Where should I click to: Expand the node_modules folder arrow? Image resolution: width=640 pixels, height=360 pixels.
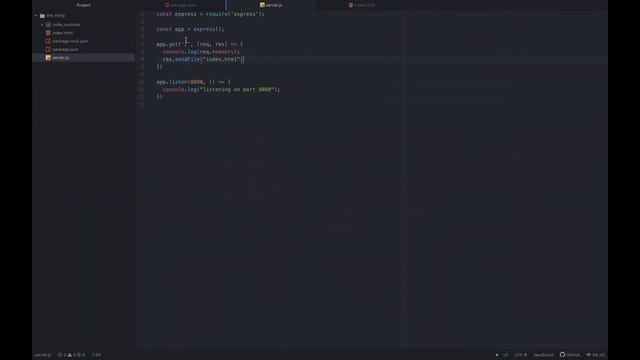(x=42, y=25)
